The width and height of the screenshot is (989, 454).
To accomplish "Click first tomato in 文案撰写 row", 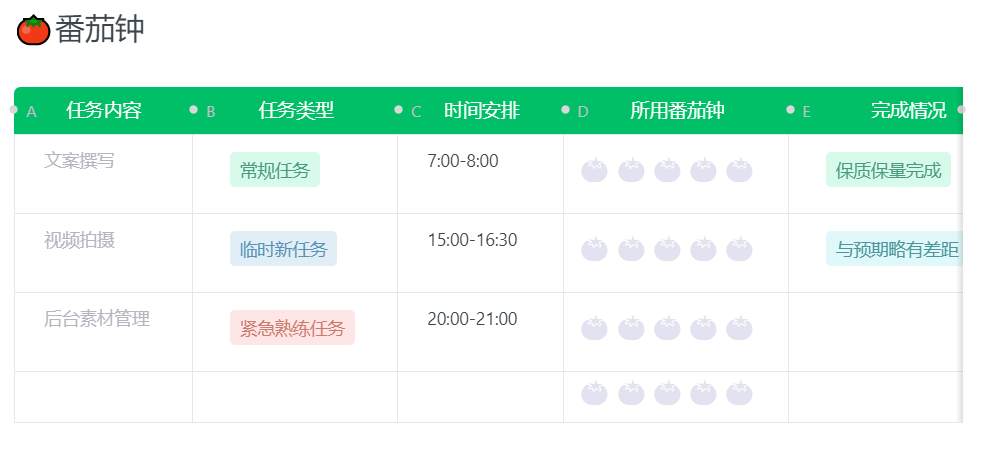I will tap(595, 170).
